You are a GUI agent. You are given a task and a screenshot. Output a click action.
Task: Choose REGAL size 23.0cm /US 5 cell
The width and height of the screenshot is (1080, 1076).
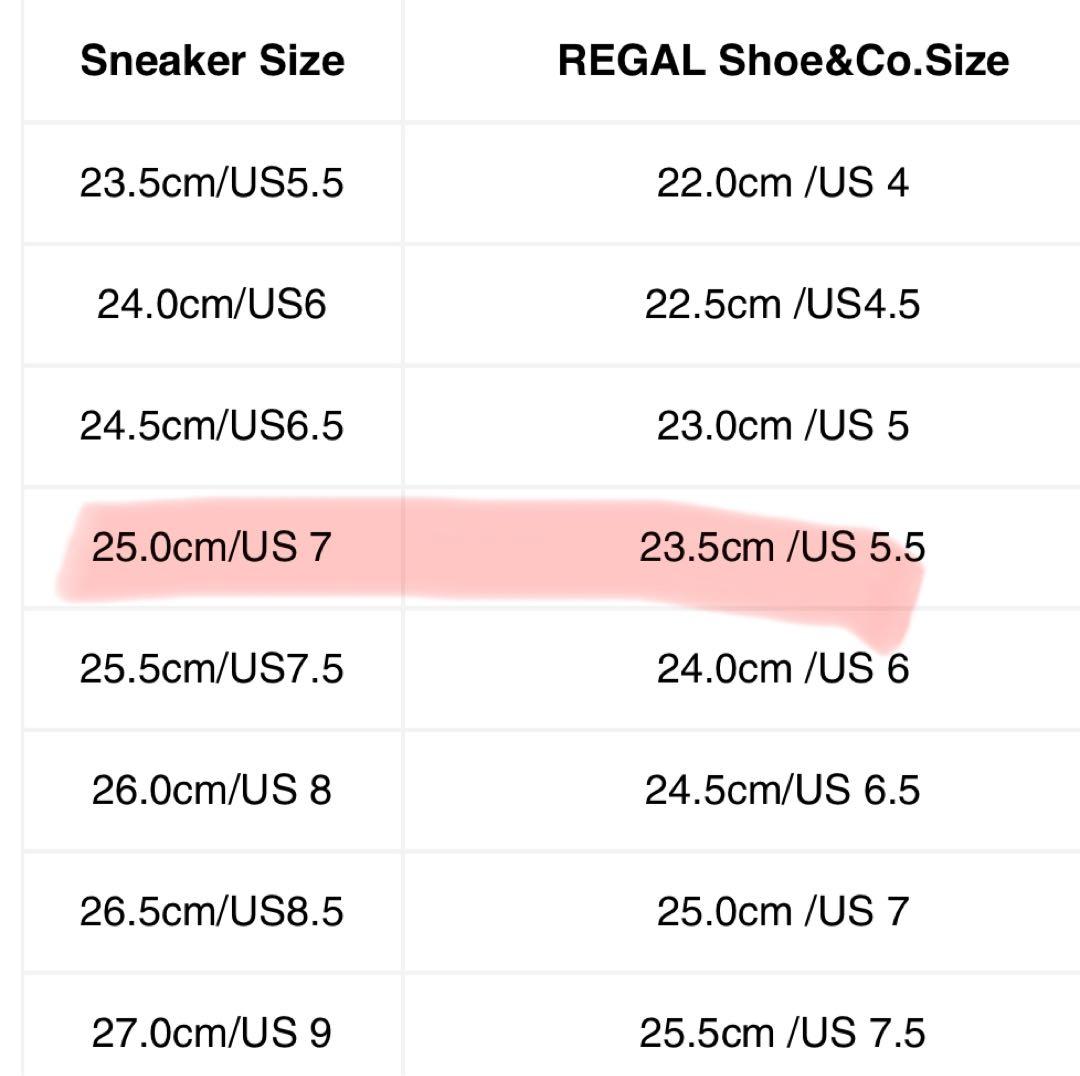pyautogui.click(x=782, y=426)
